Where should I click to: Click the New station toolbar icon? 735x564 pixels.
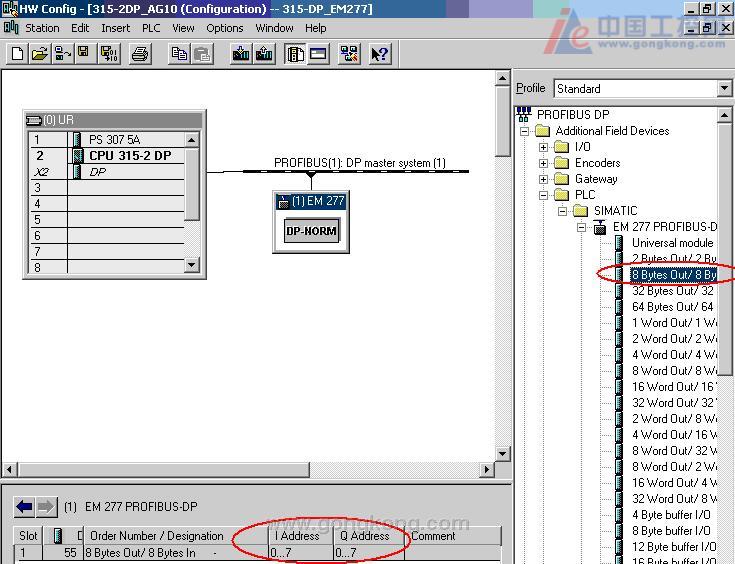[x=17, y=53]
